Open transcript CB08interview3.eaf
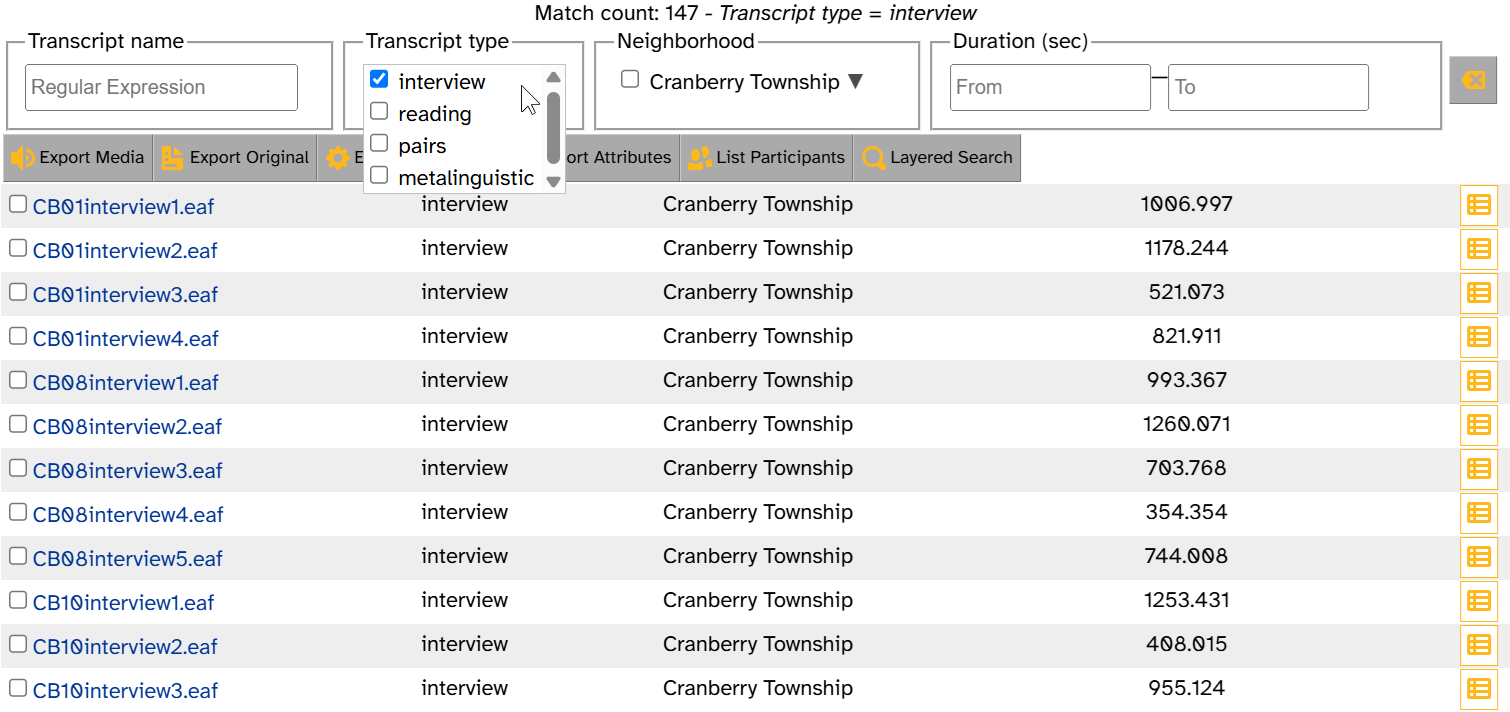 128,471
